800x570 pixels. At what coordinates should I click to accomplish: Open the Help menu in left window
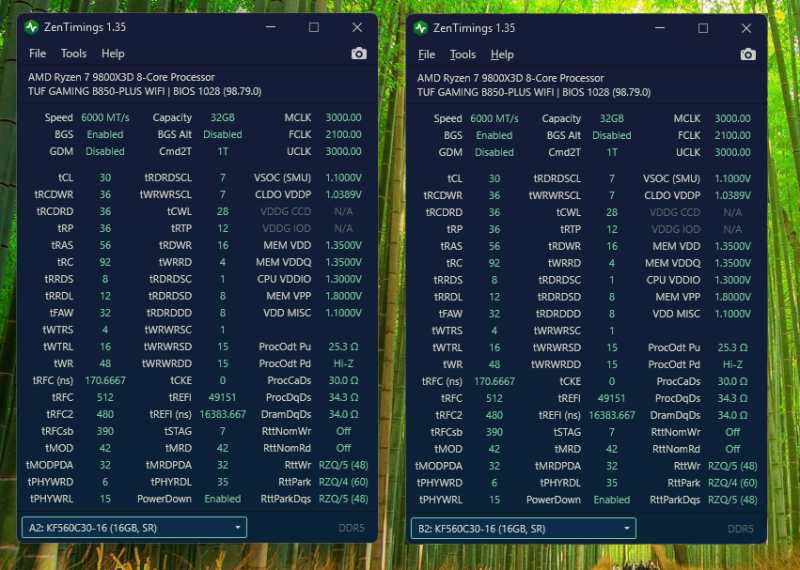113,54
